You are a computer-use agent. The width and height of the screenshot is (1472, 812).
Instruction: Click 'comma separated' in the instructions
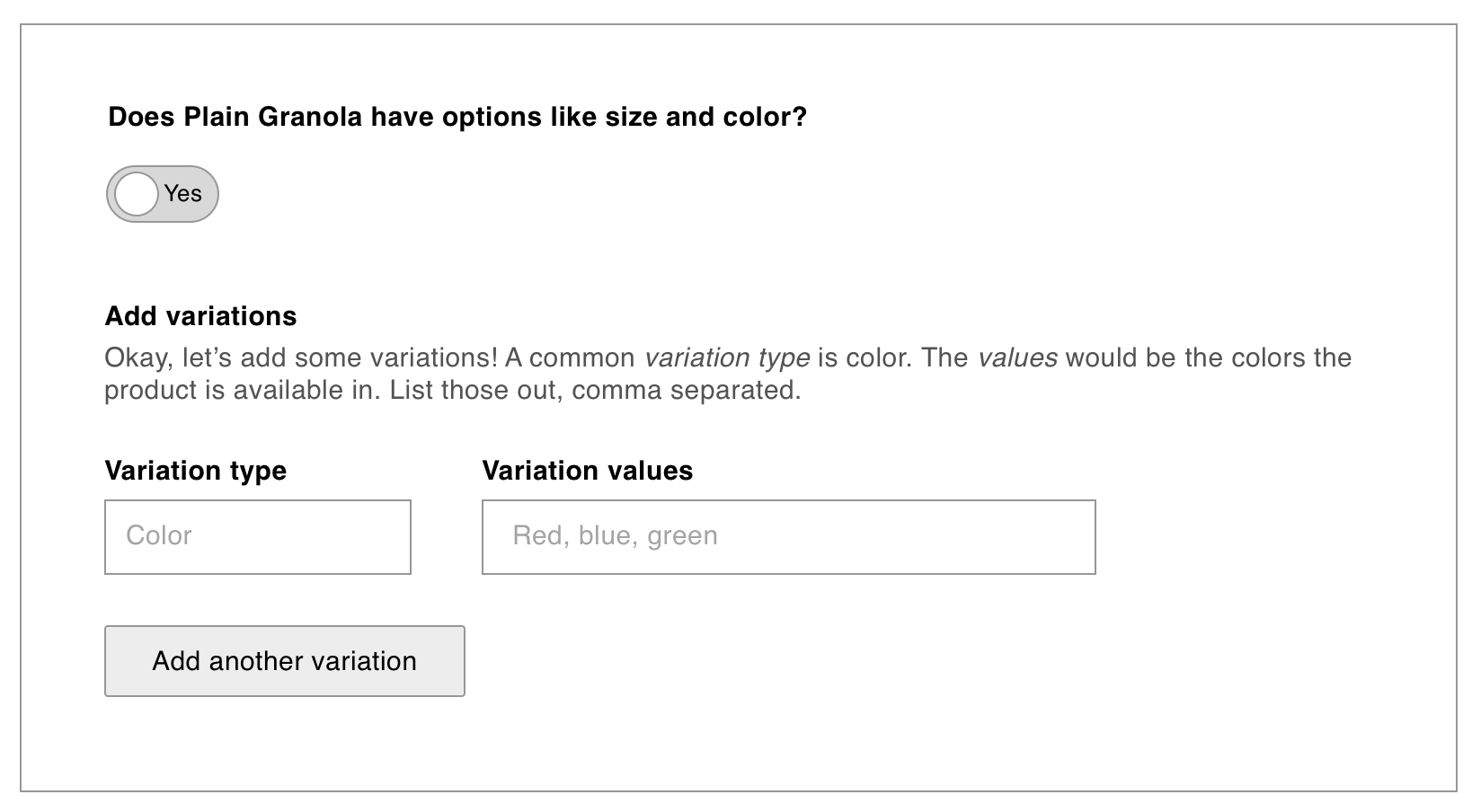(685, 391)
